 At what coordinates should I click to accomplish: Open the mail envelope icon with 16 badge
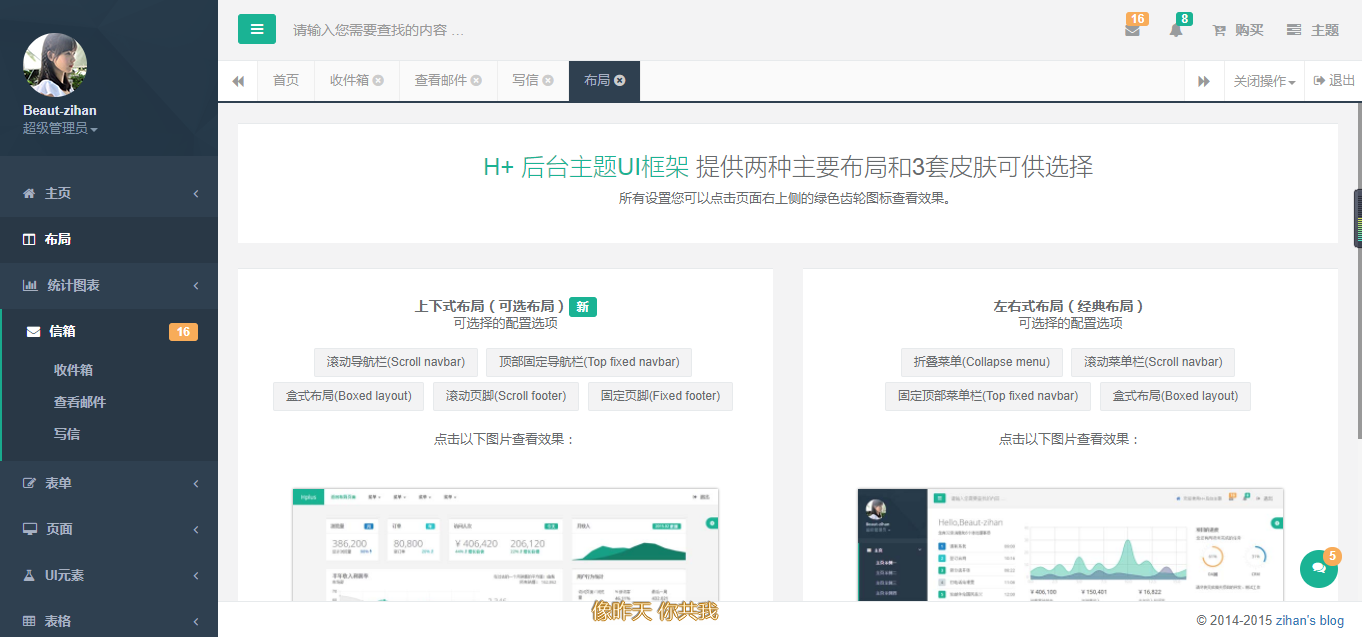[x=1133, y=30]
